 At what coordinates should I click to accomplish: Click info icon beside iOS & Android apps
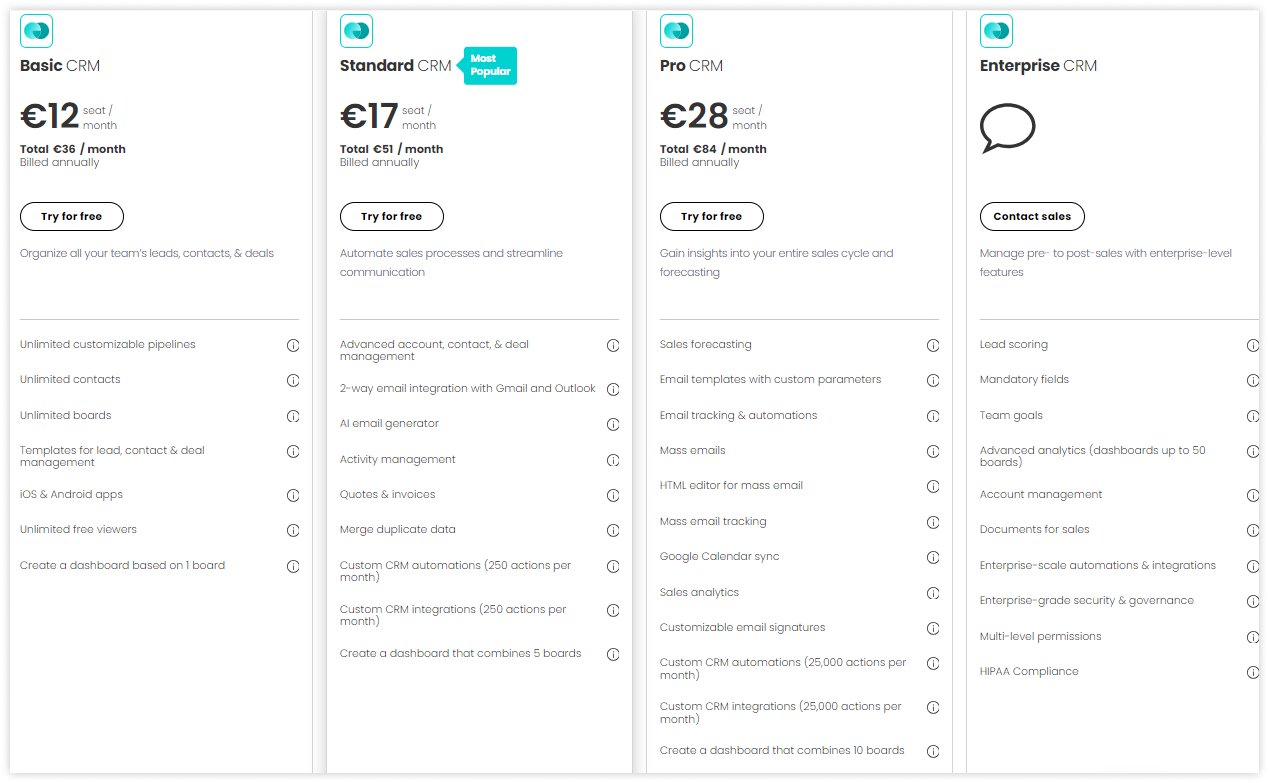click(293, 495)
